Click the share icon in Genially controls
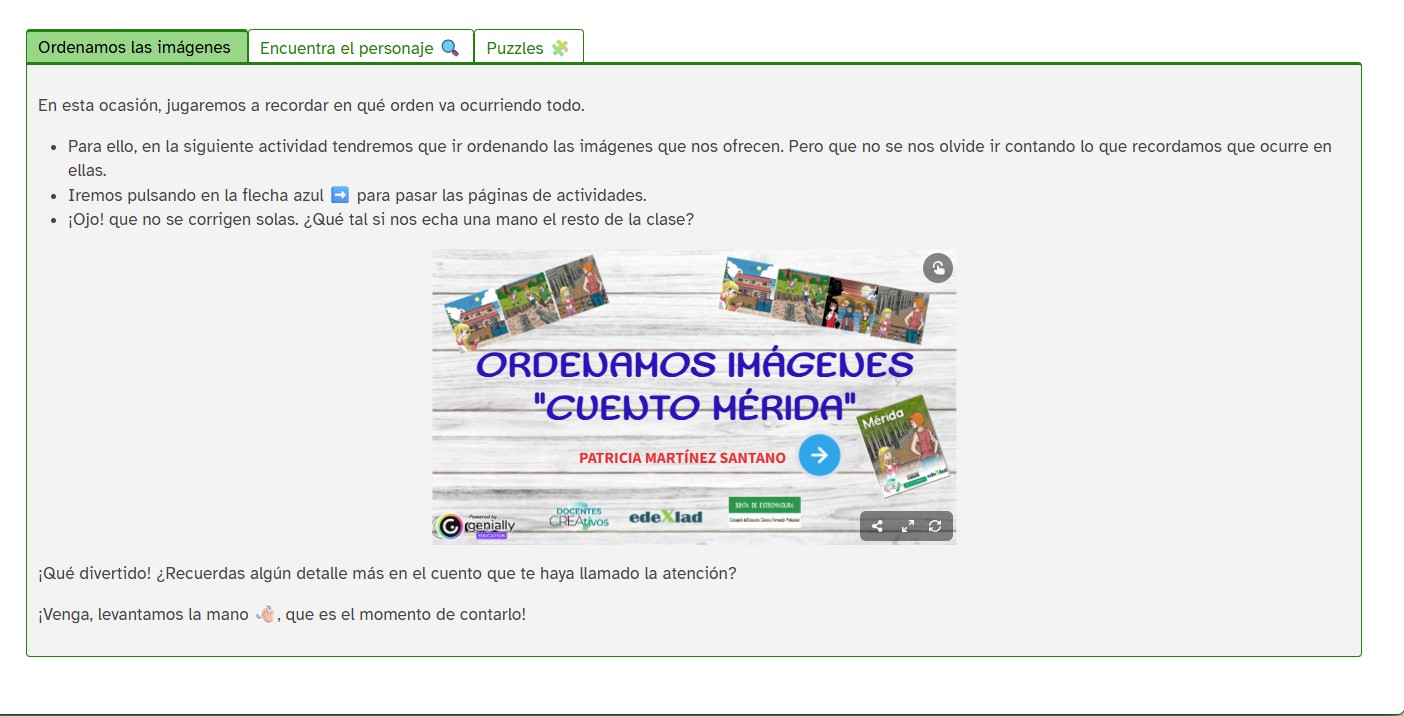The image size is (1404, 716). coord(877,526)
